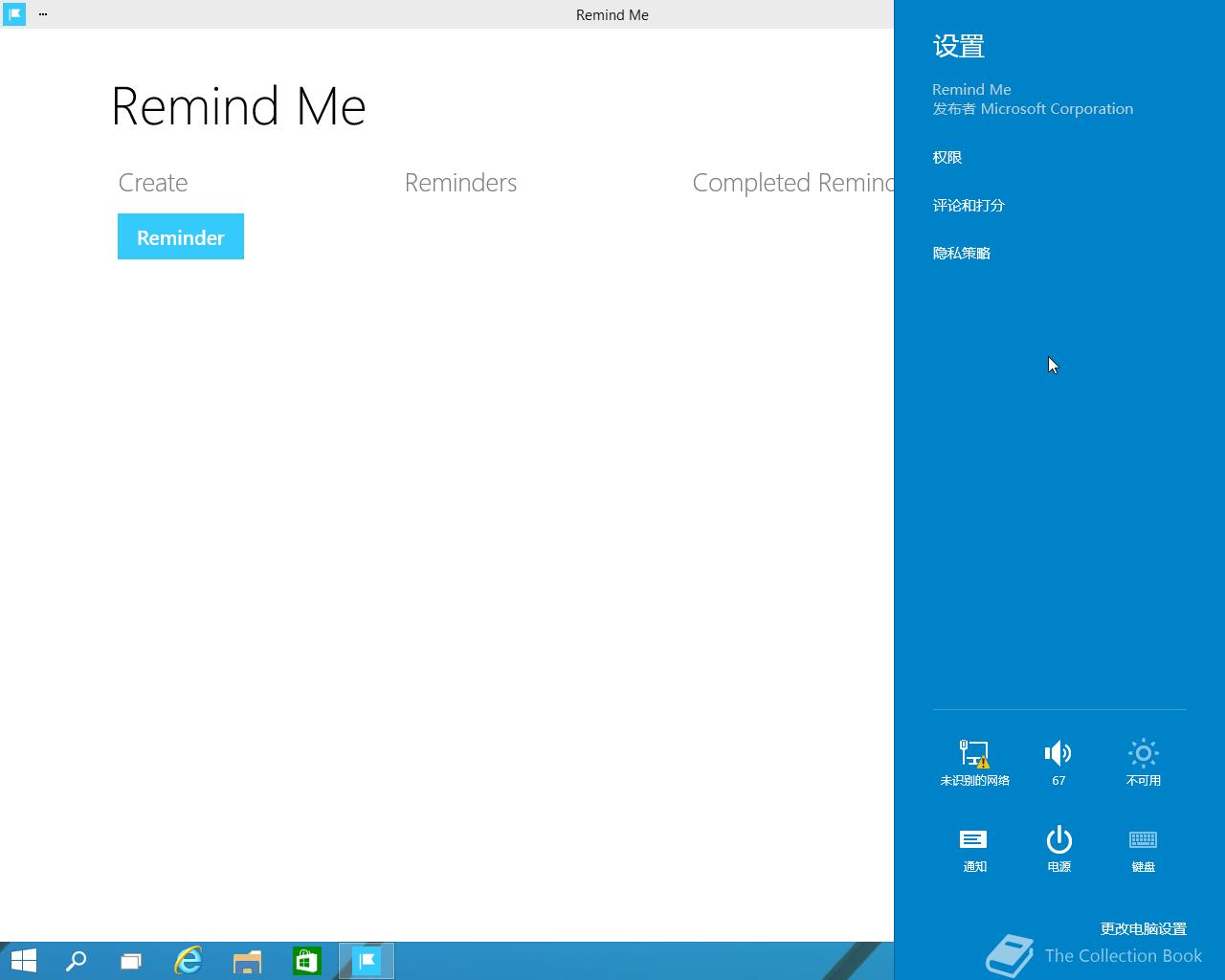Open the volume control showing 67
1225x980 pixels.
point(1058,762)
